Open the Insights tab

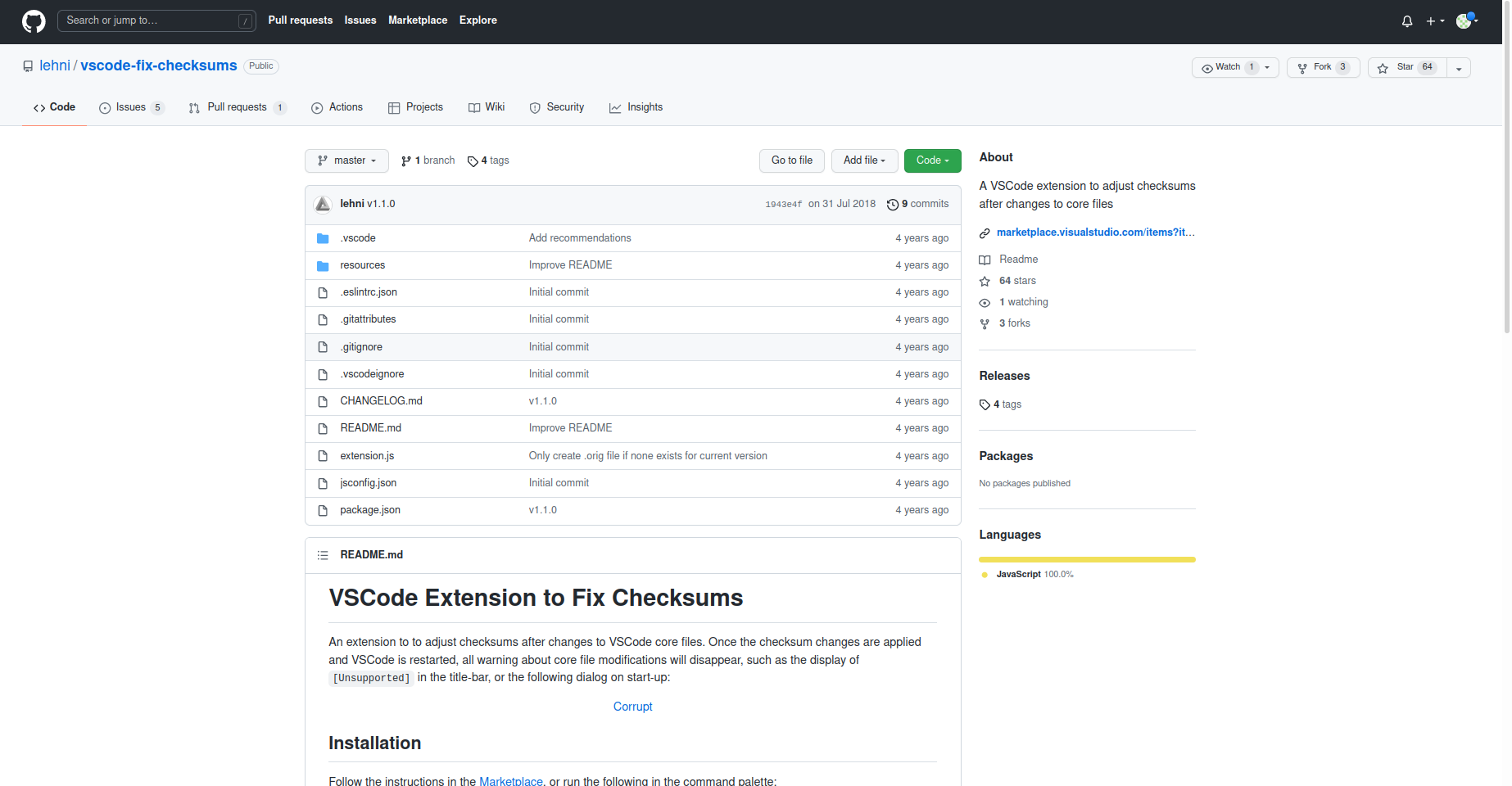pyautogui.click(x=636, y=107)
